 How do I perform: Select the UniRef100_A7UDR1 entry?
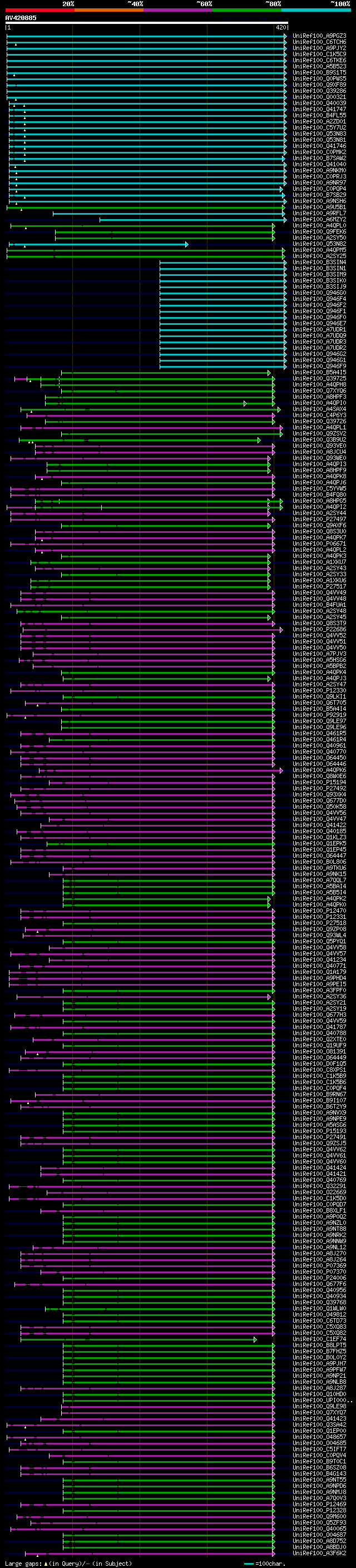tap(319, 329)
